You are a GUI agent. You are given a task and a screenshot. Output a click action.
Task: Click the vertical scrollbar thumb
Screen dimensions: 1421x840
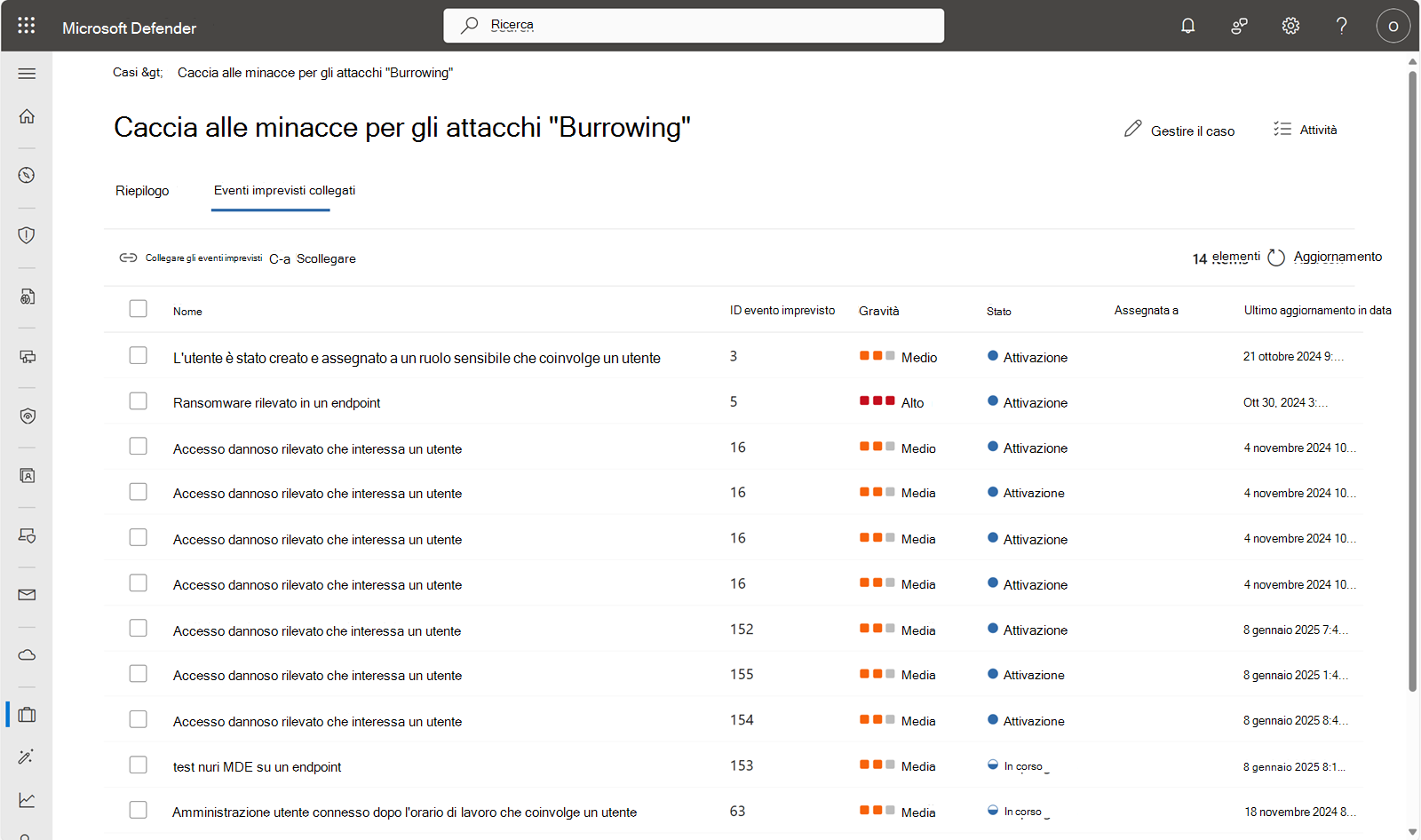(x=1412, y=380)
